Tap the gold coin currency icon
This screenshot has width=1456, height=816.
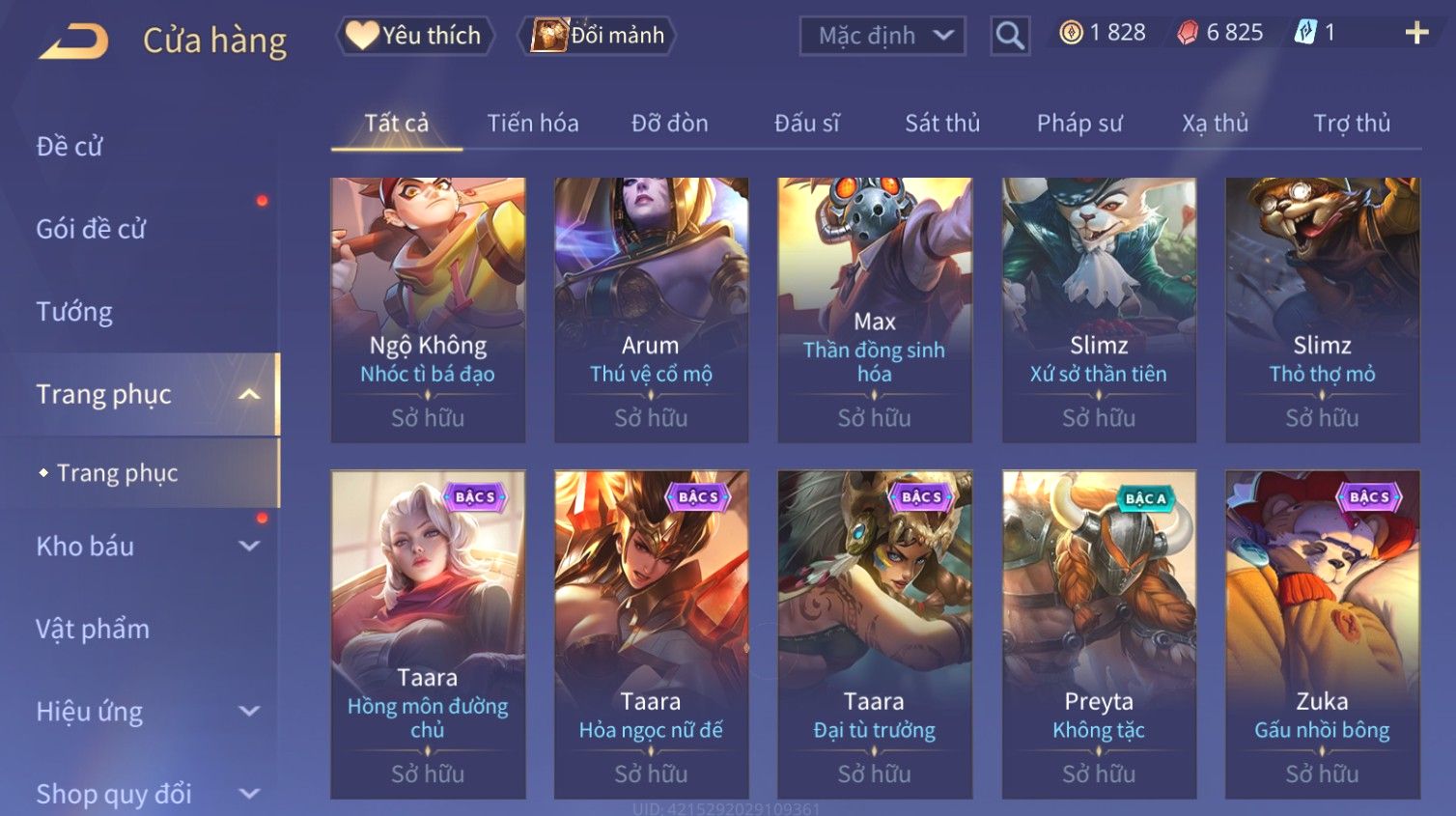[1071, 33]
